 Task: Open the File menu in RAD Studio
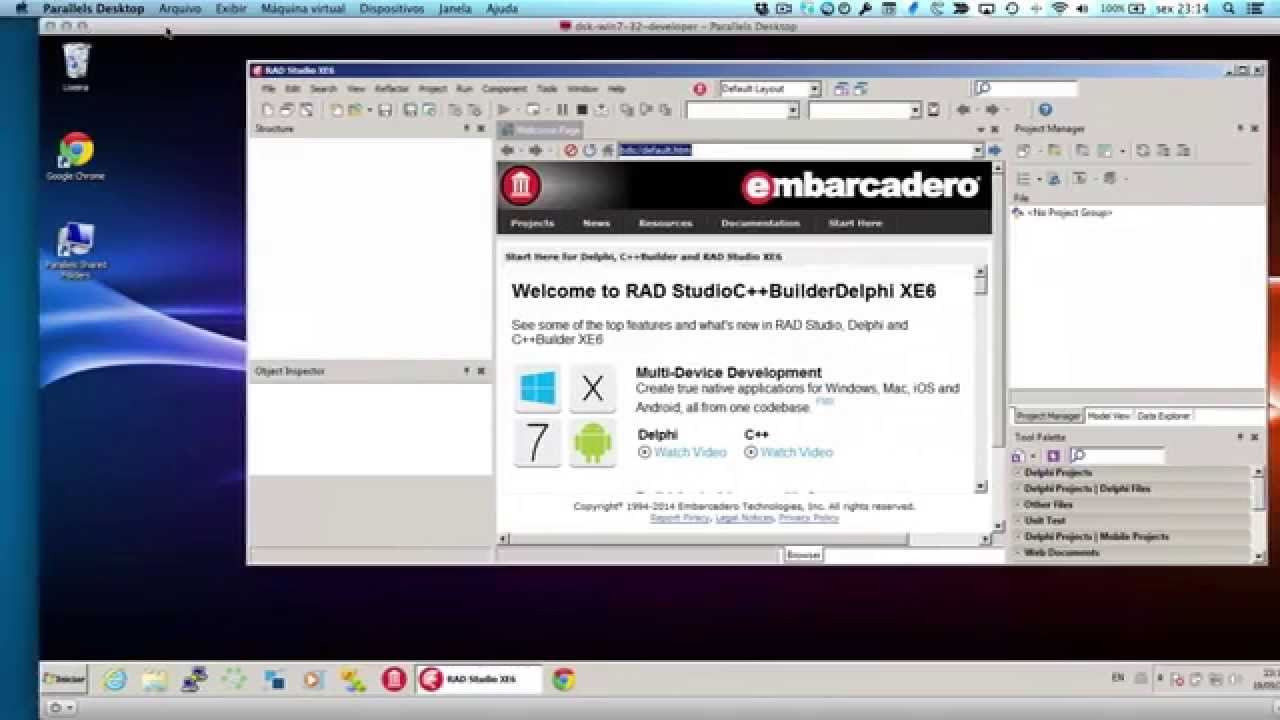(269, 89)
